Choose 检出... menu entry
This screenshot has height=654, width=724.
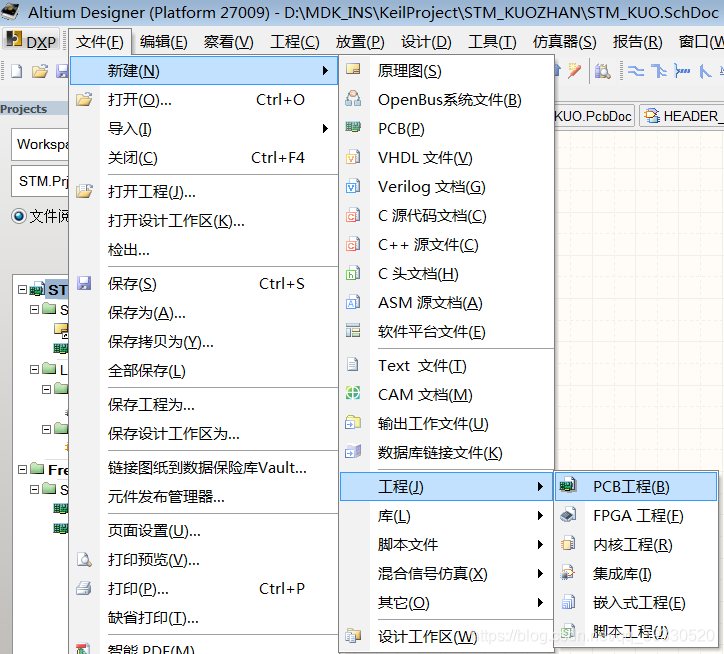(204, 249)
